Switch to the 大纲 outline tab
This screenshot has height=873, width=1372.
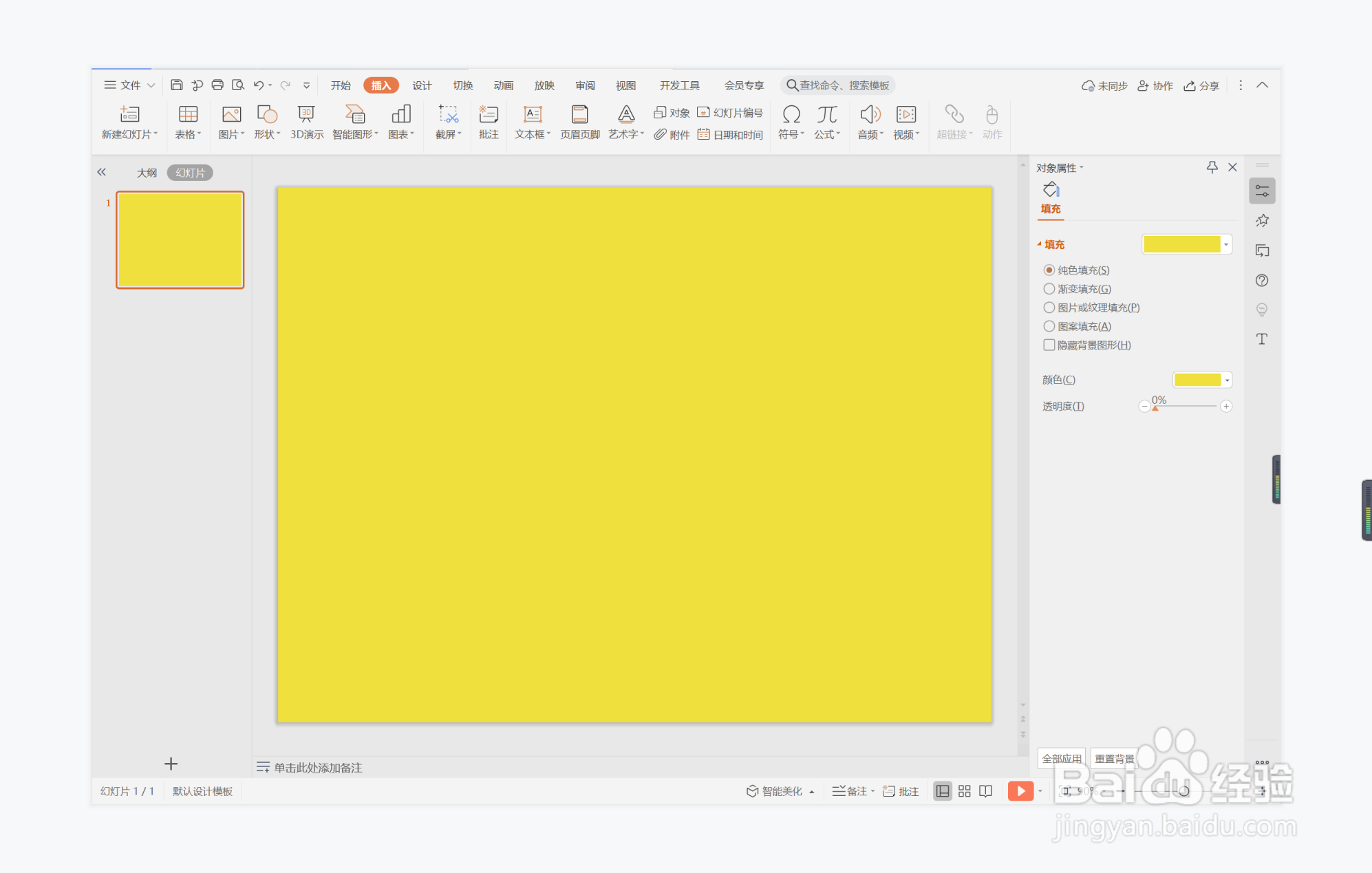(x=147, y=173)
